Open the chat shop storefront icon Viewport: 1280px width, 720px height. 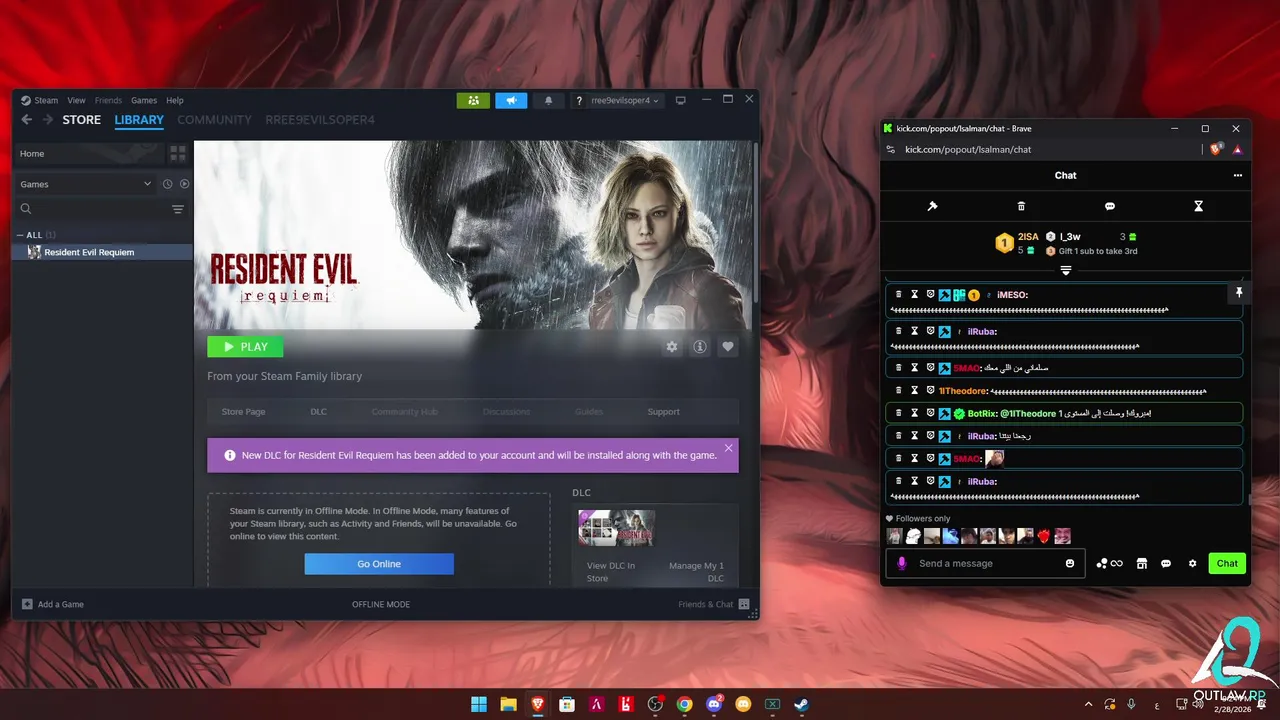pyautogui.click(x=1141, y=563)
